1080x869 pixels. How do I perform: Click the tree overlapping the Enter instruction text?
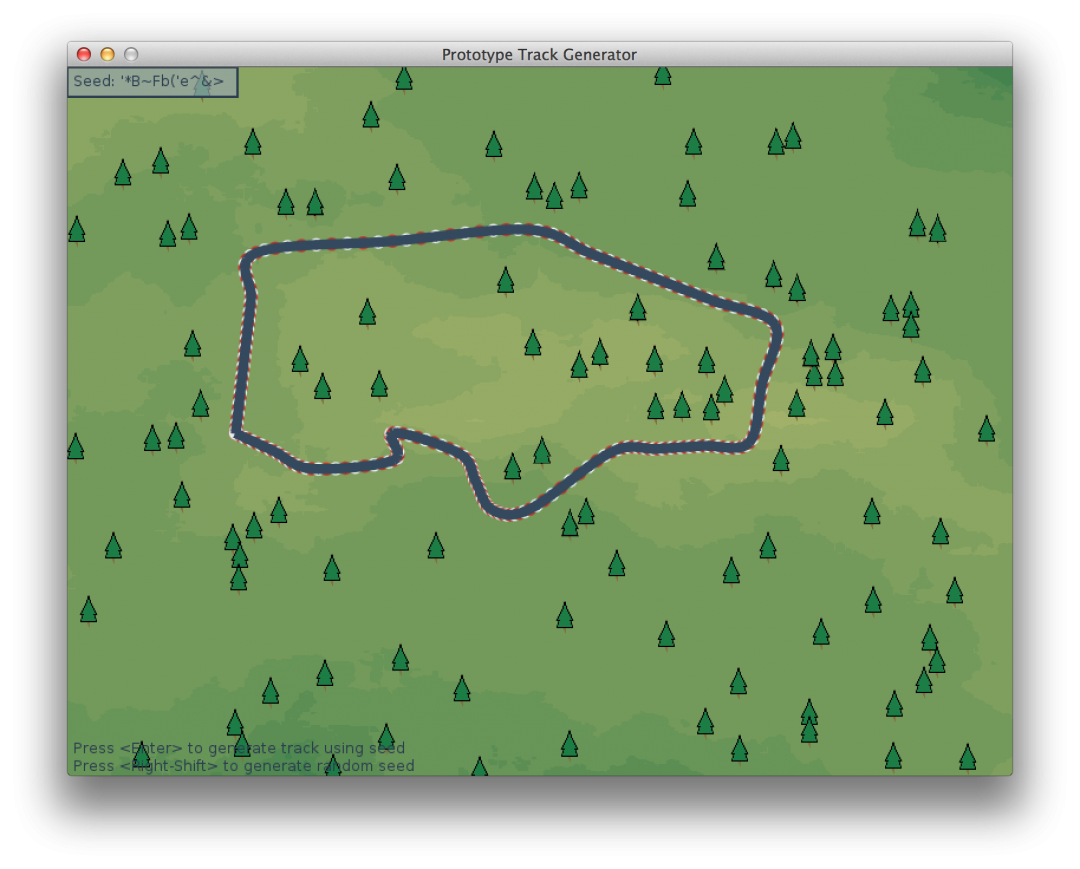pos(141,753)
